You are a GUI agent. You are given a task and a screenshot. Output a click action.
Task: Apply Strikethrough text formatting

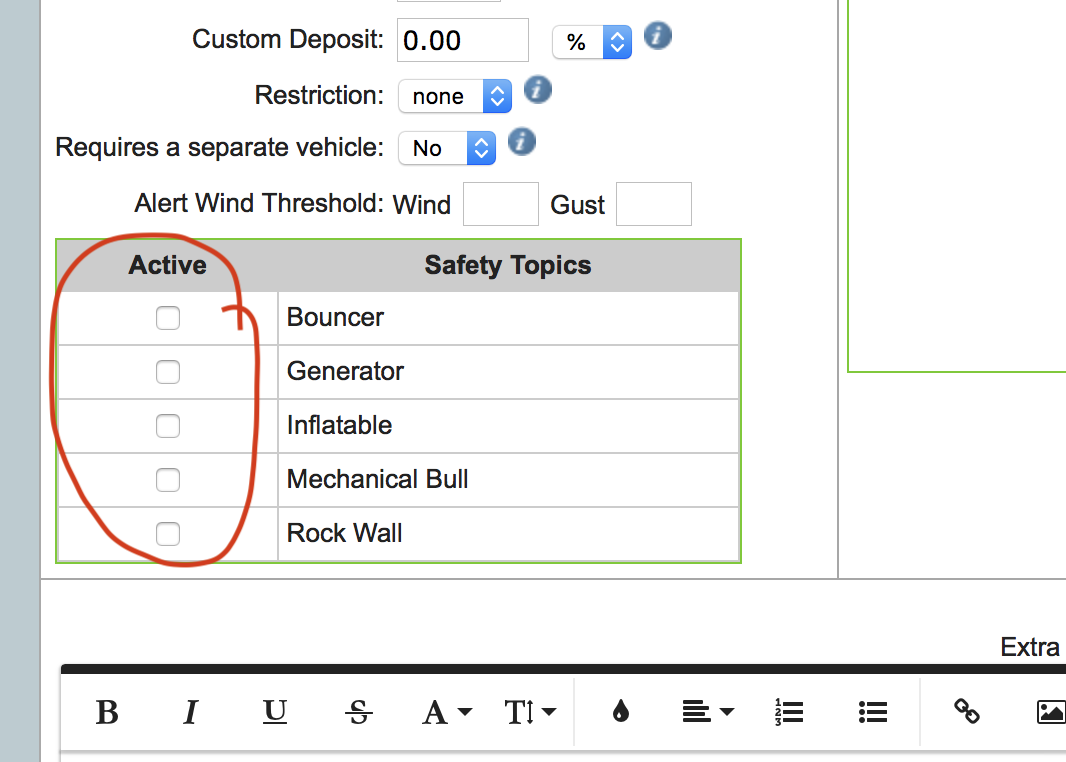pos(358,712)
